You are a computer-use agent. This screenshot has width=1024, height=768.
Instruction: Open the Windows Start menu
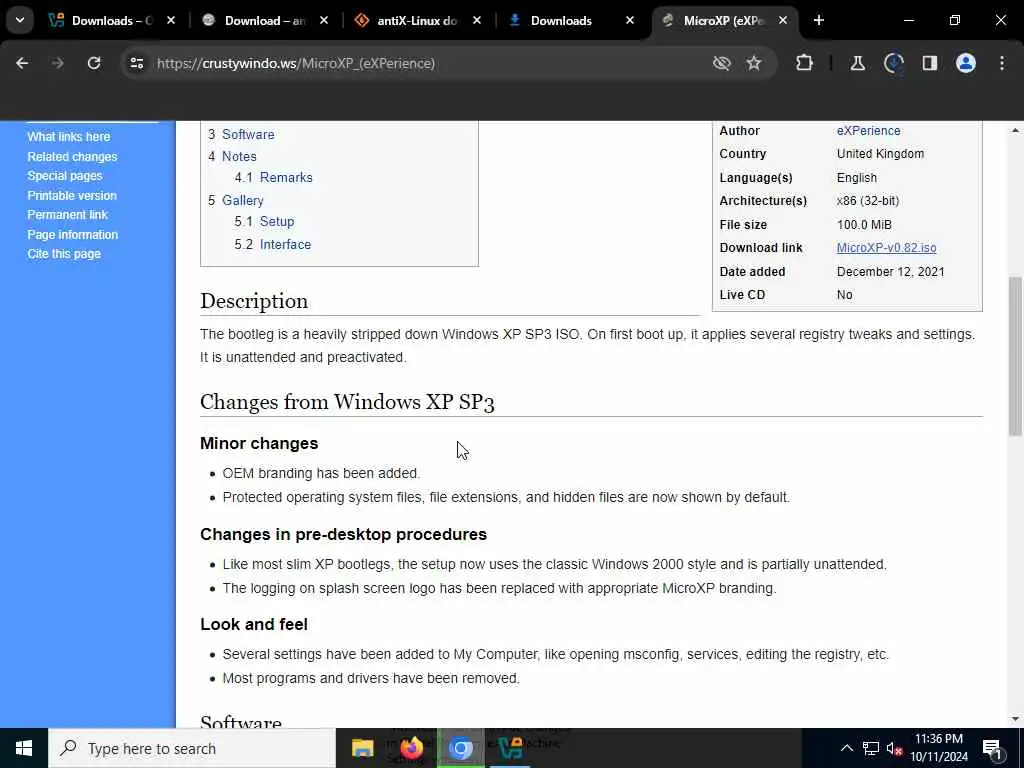click(24, 748)
